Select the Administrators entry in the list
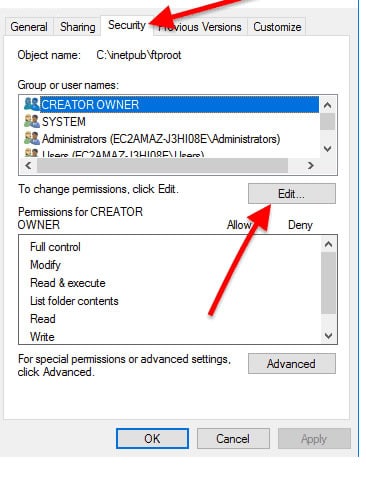The height and width of the screenshot is (482, 366). (161, 139)
